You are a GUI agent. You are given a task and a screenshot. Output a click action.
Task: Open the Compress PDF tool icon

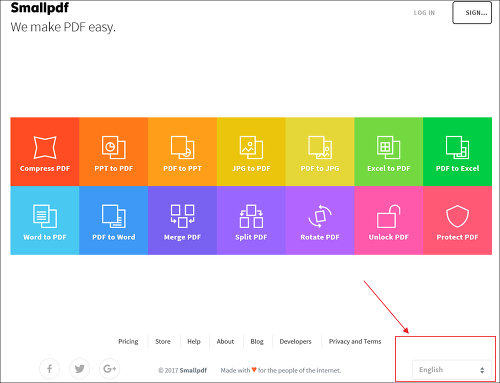(x=45, y=147)
